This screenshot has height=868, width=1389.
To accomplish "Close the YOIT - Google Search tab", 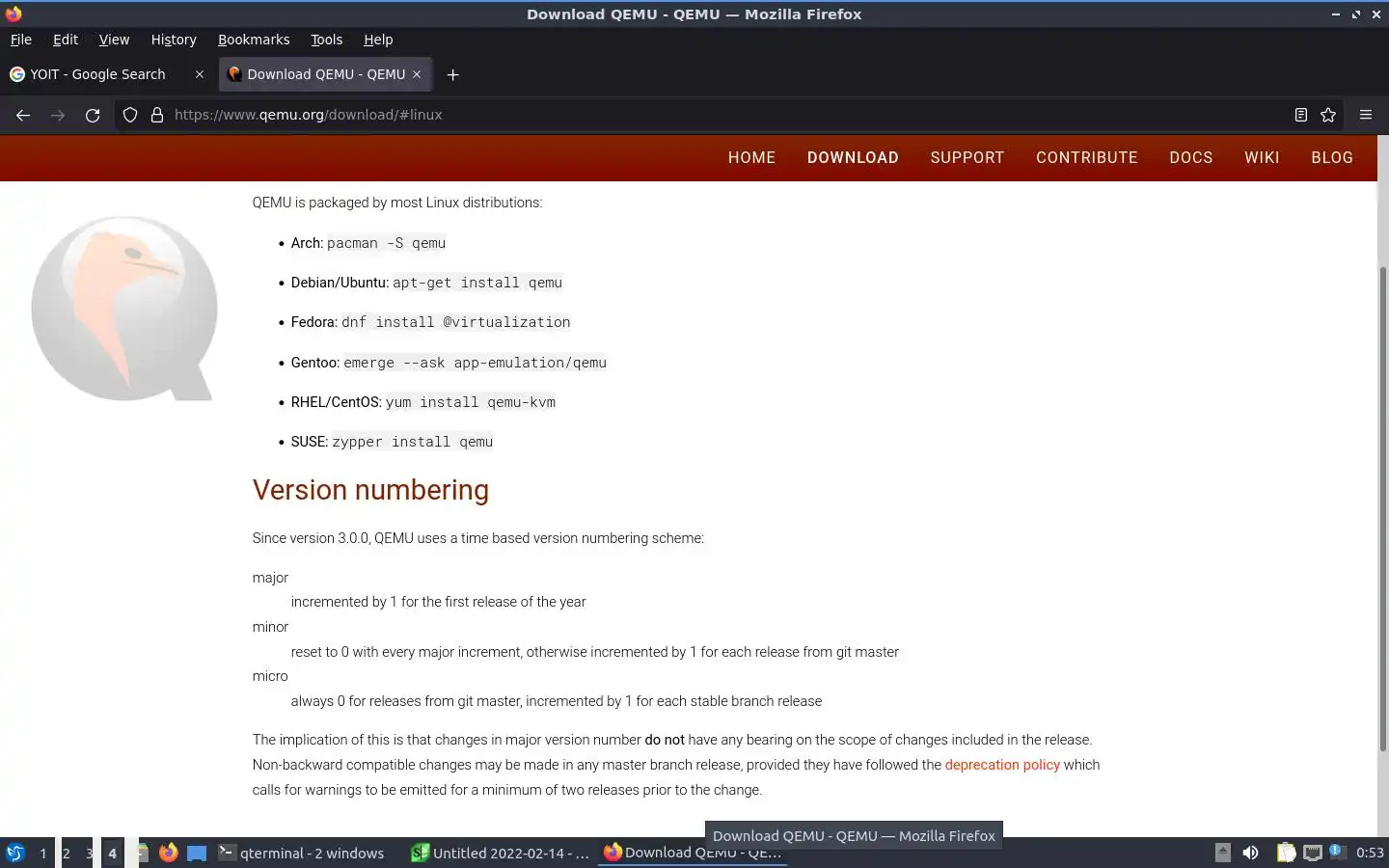I will coord(200,74).
